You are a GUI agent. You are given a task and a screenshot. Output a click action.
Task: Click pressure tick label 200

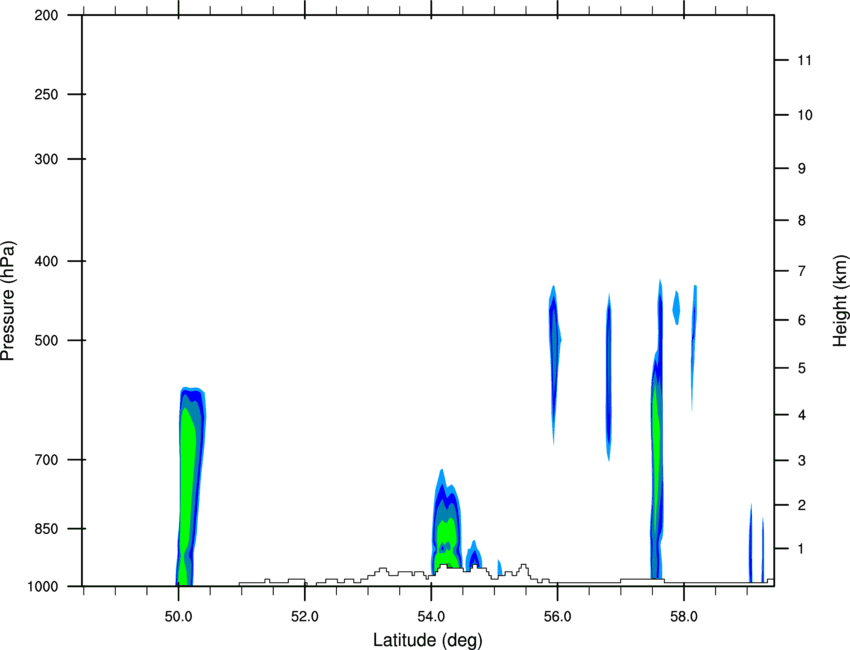click(46, 15)
